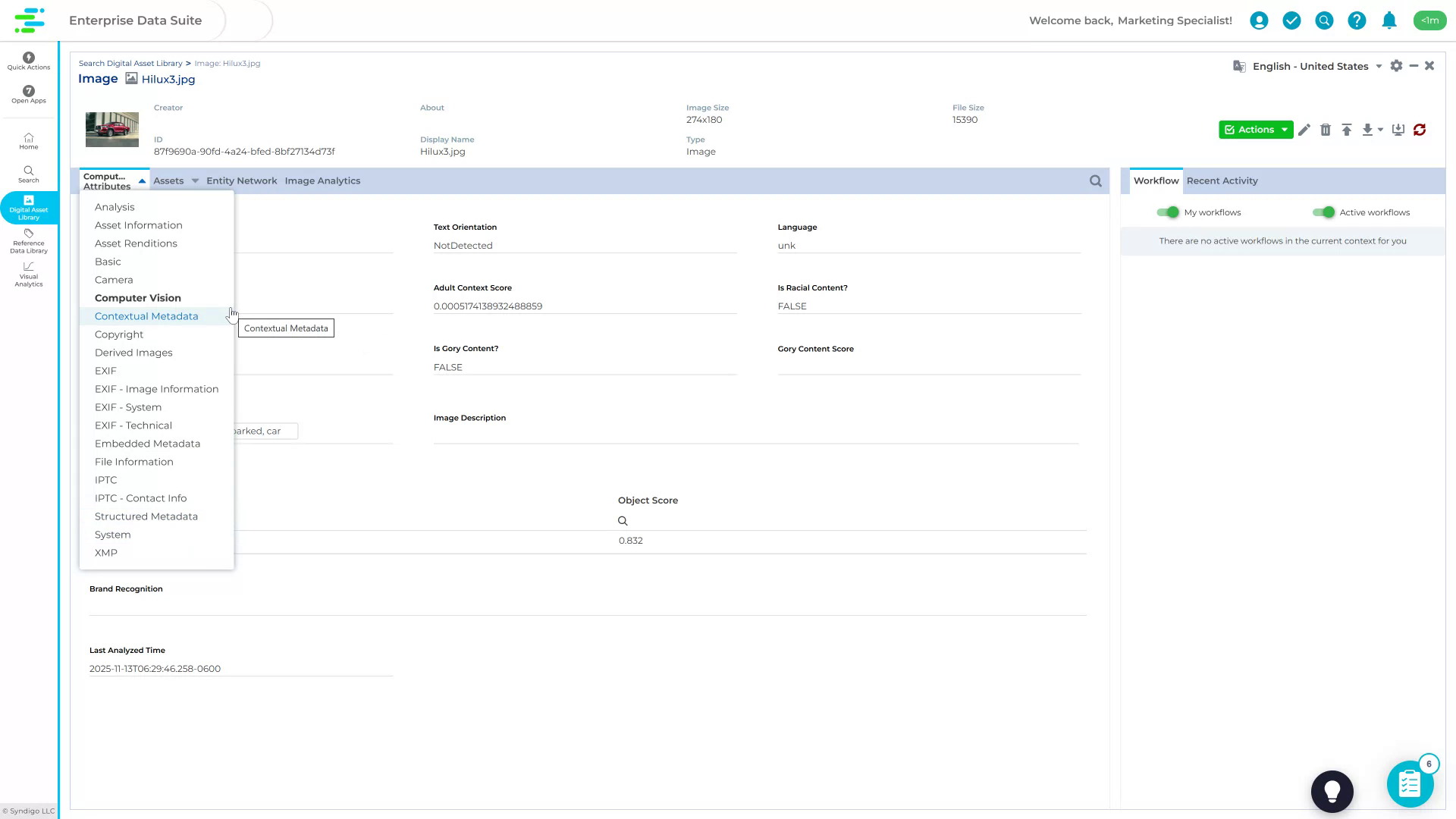Click the red refresh icon in the toolbar
Viewport: 1456px width, 819px height.
(x=1420, y=130)
